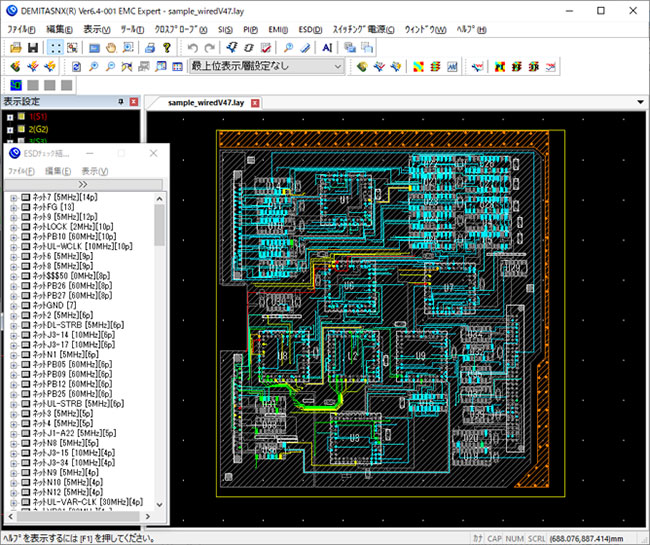
Task: Click the save floppy disk icon
Action: click(x=32, y=47)
